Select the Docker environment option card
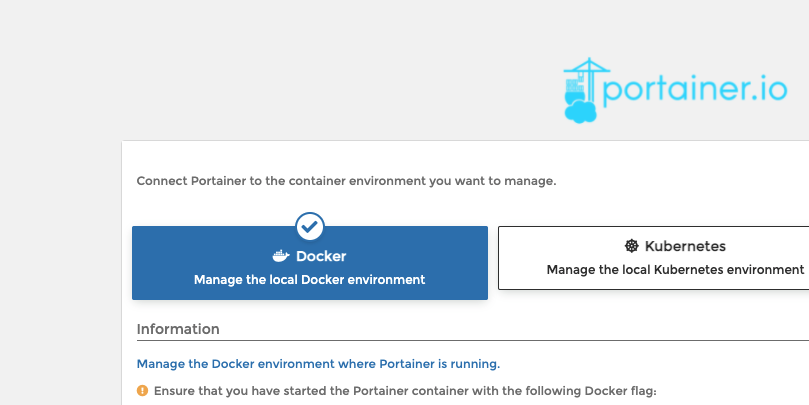This screenshot has height=405, width=809. point(310,263)
